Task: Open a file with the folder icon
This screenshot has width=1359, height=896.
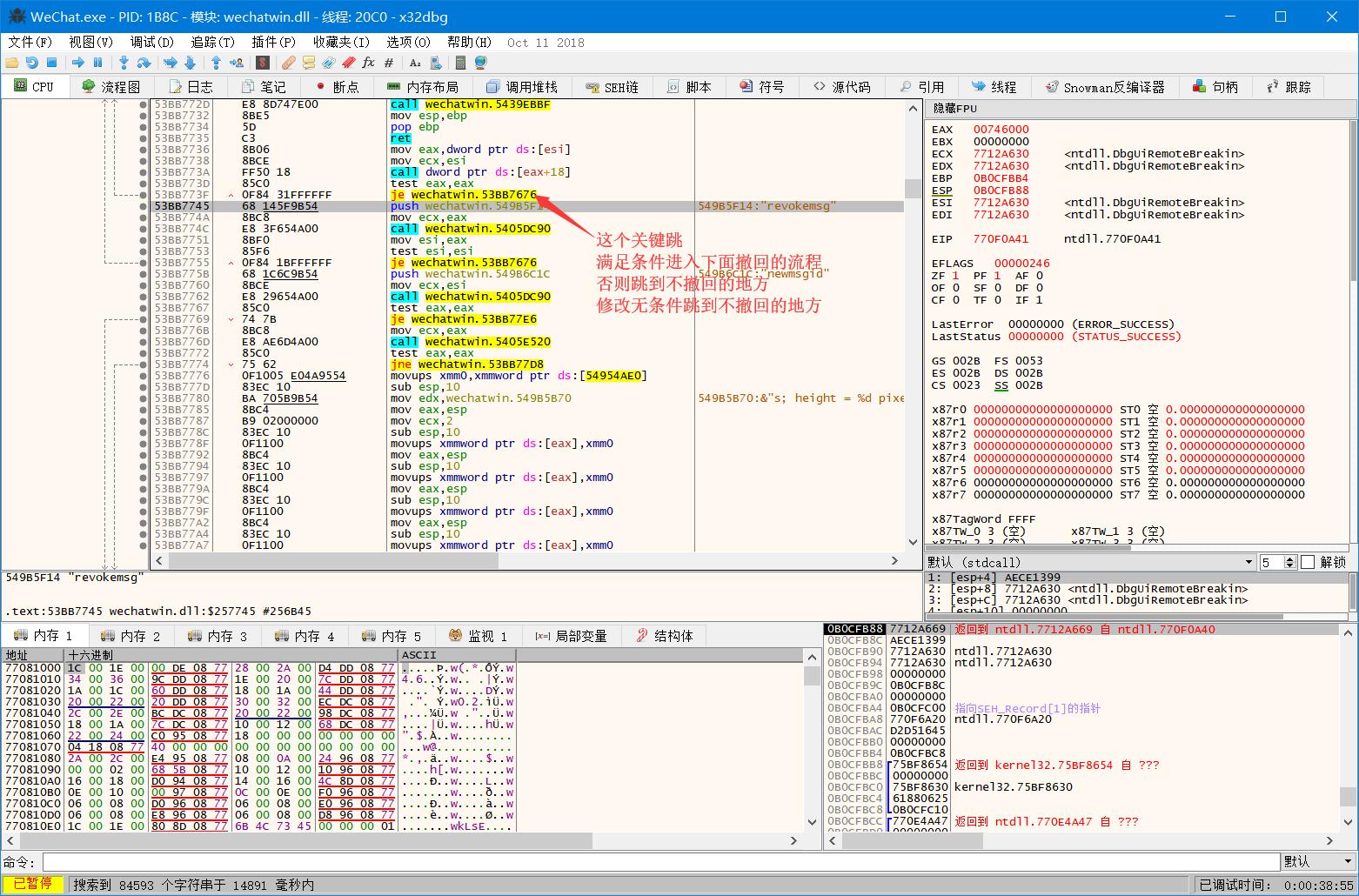Action: click(12, 63)
